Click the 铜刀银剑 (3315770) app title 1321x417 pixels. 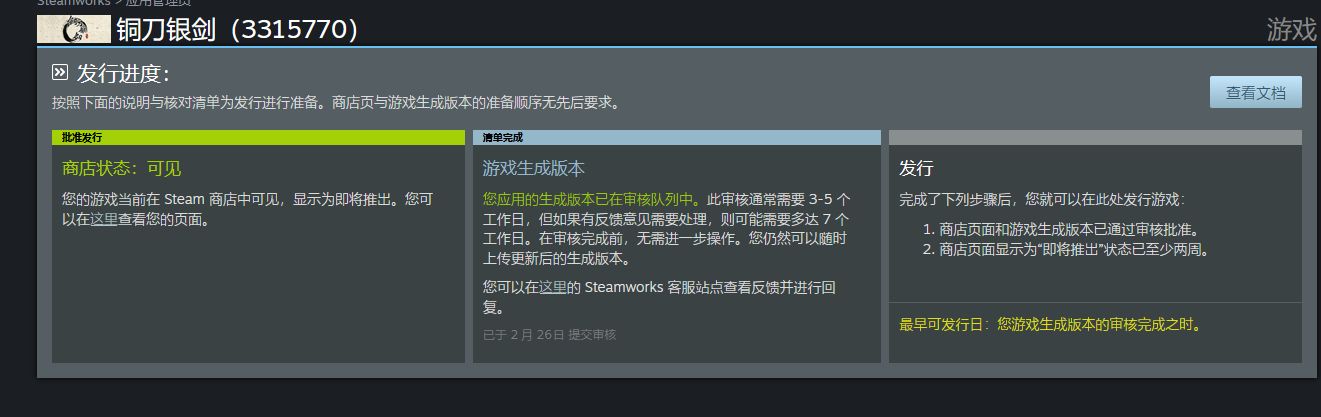click(237, 30)
